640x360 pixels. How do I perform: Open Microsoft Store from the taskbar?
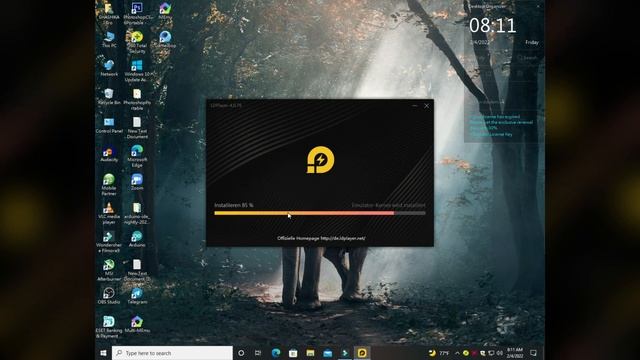[293, 353]
